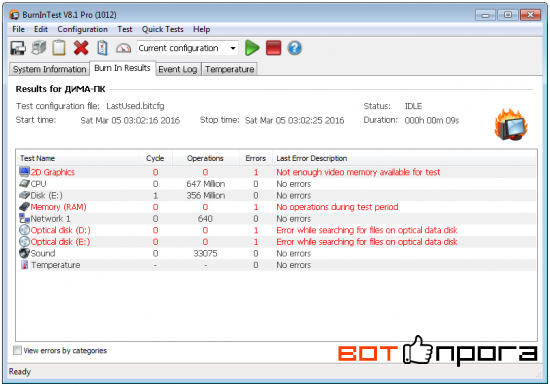Select the Disk (E:) test name
Viewport: 550px width, 386px height.
pos(47,195)
